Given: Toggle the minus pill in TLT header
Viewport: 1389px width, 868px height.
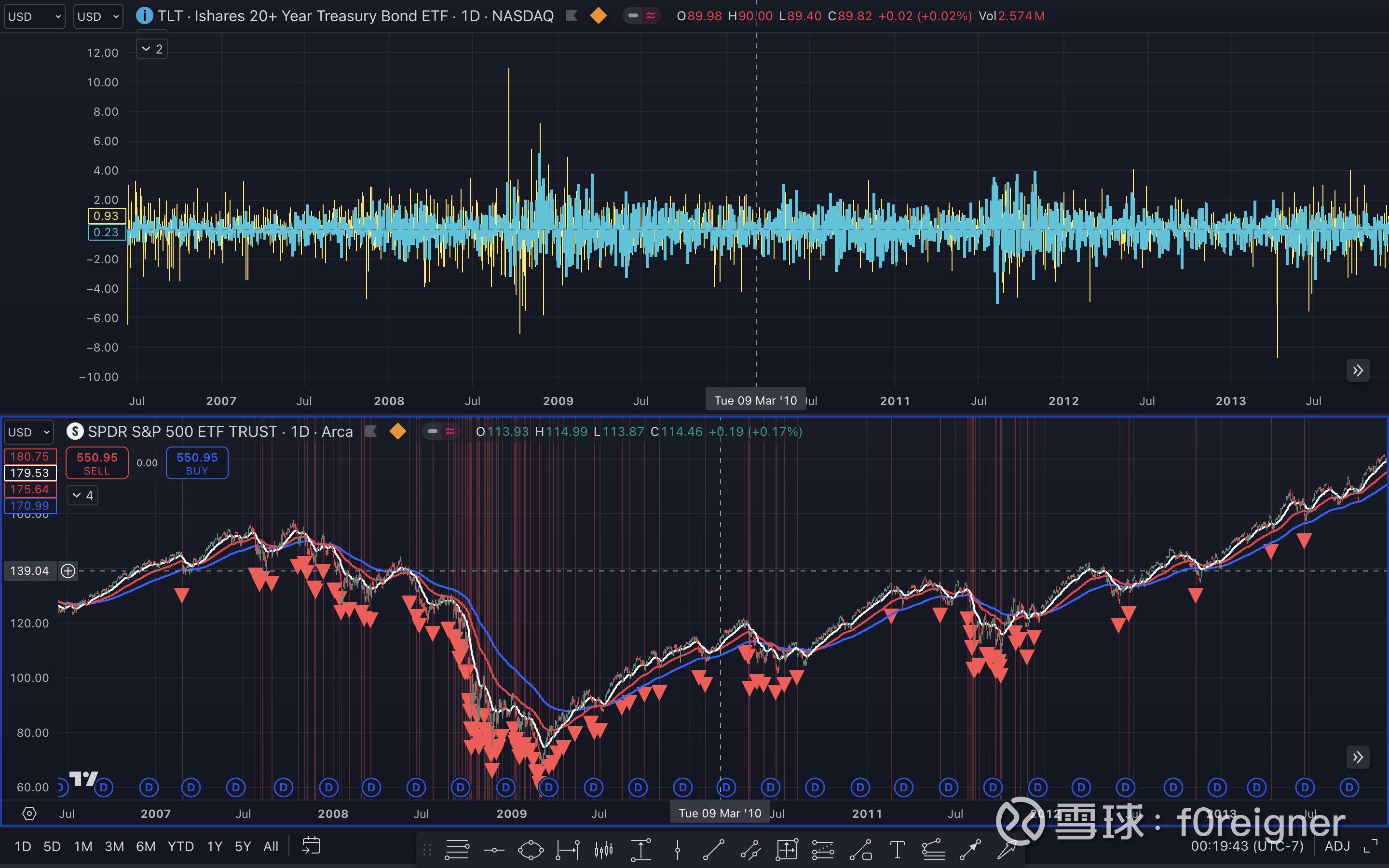Looking at the screenshot, I should pos(633,15).
